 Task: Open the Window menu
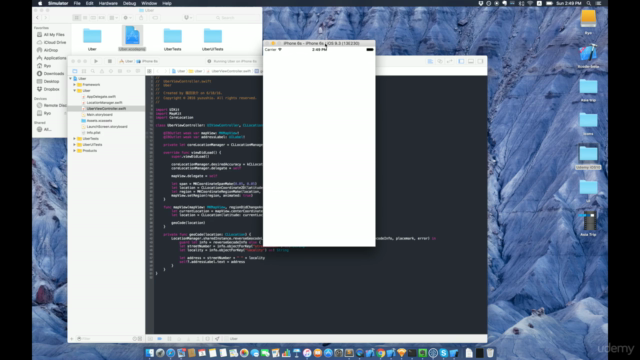(149, 3)
